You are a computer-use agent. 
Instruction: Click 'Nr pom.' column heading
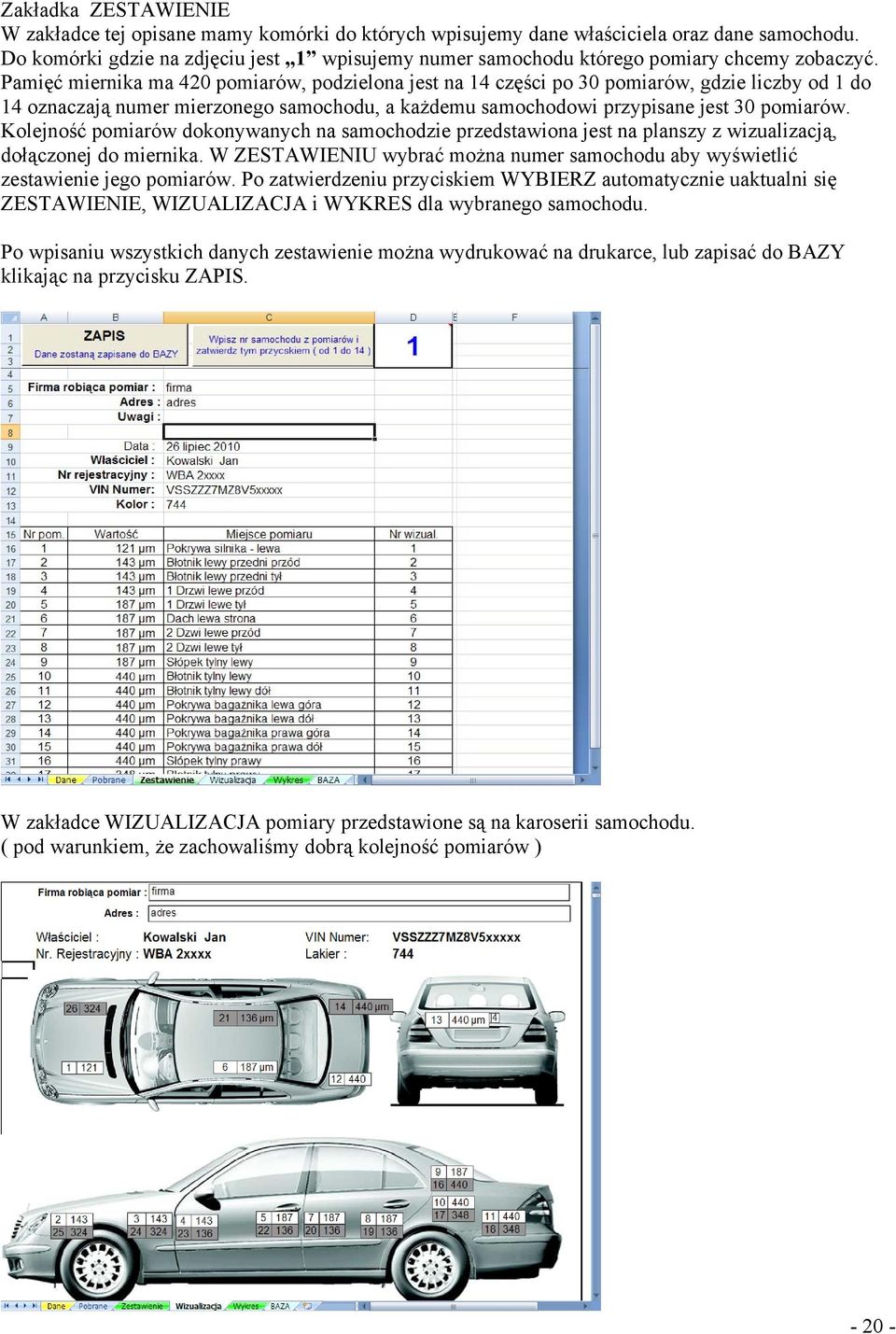(x=44, y=534)
